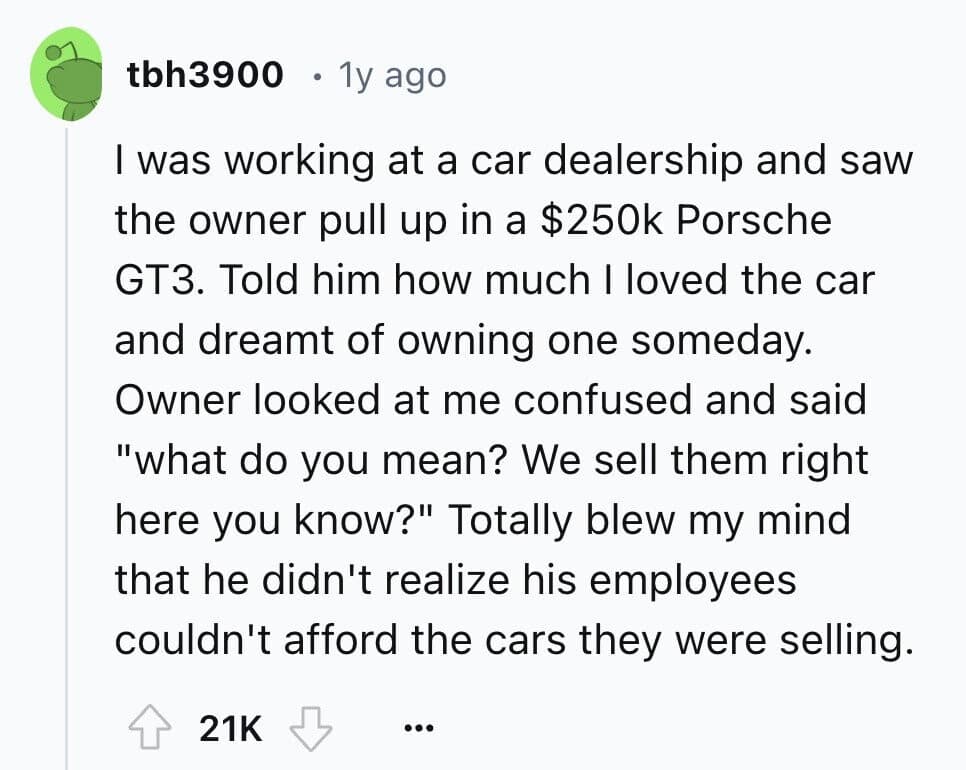Click the "GT3." text in the comment

(x=159, y=280)
